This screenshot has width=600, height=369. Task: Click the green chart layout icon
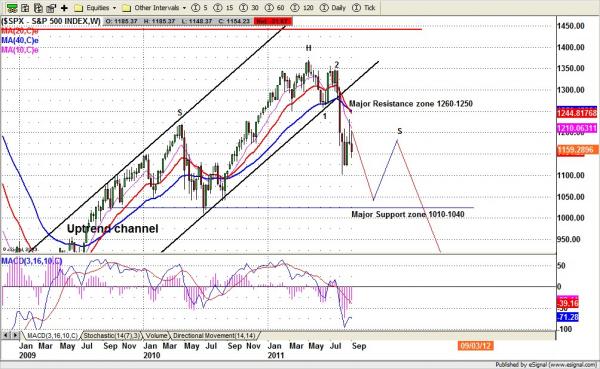coord(12,8)
